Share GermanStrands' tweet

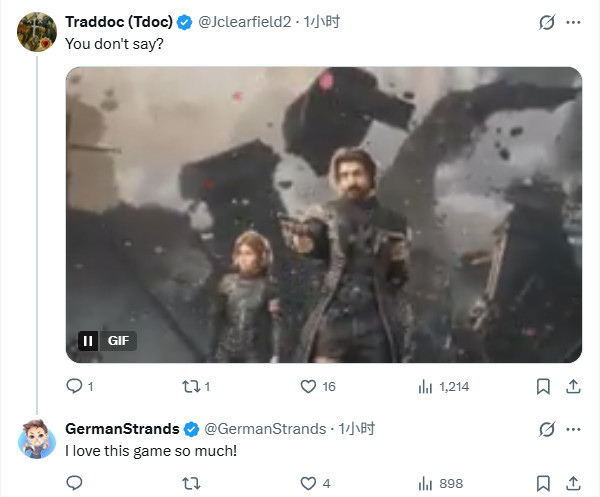(x=574, y=483)
